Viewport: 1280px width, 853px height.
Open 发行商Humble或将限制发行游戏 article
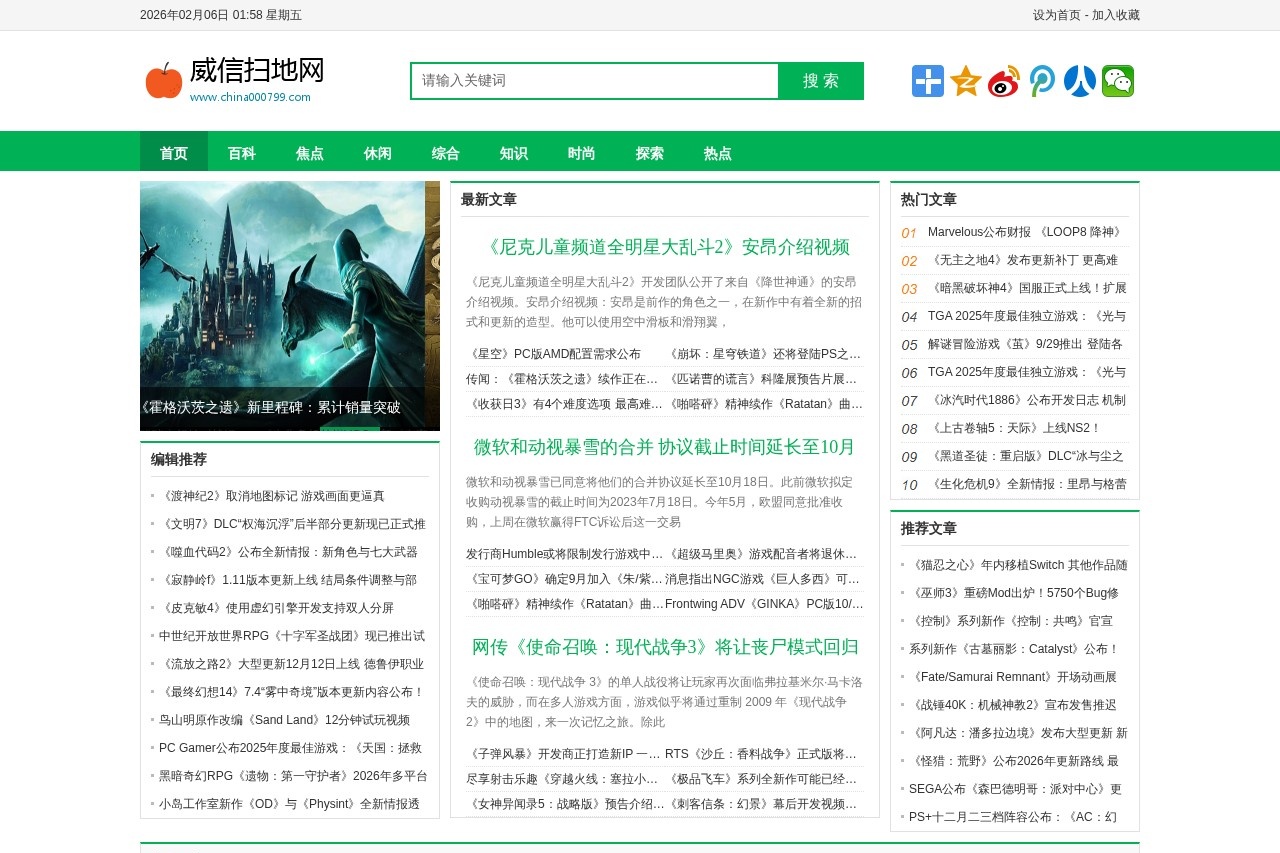coord(565,554)
